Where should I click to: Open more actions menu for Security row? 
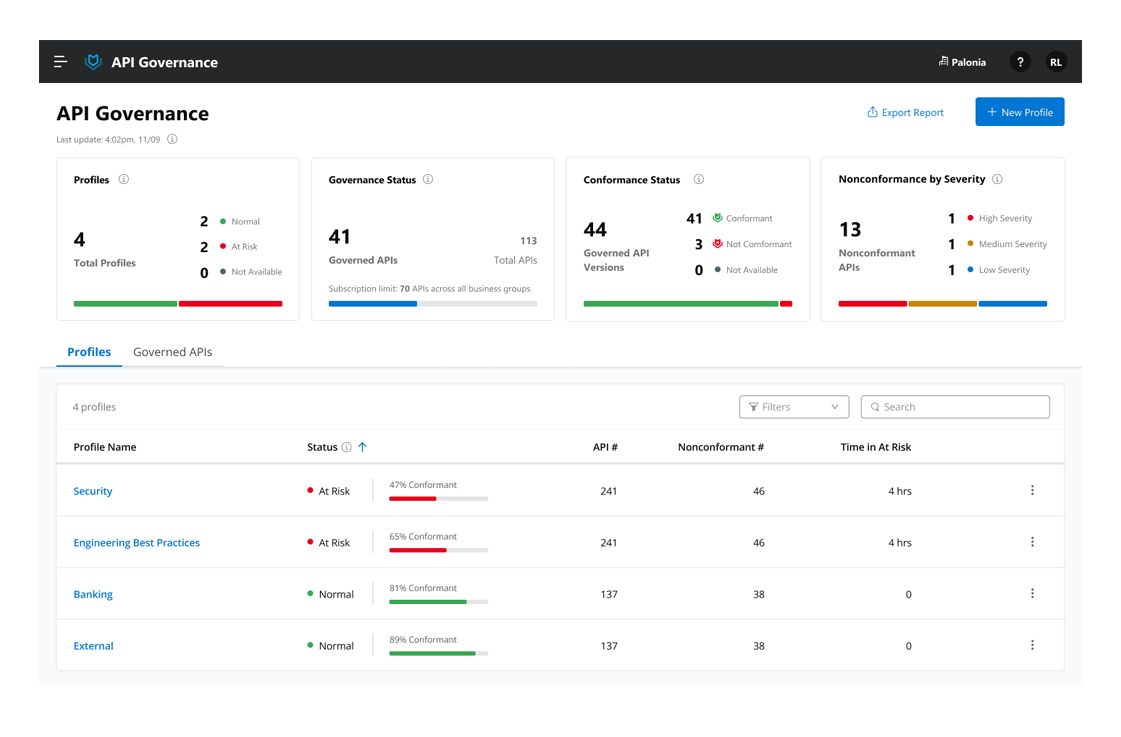[x=1032, y=490]
